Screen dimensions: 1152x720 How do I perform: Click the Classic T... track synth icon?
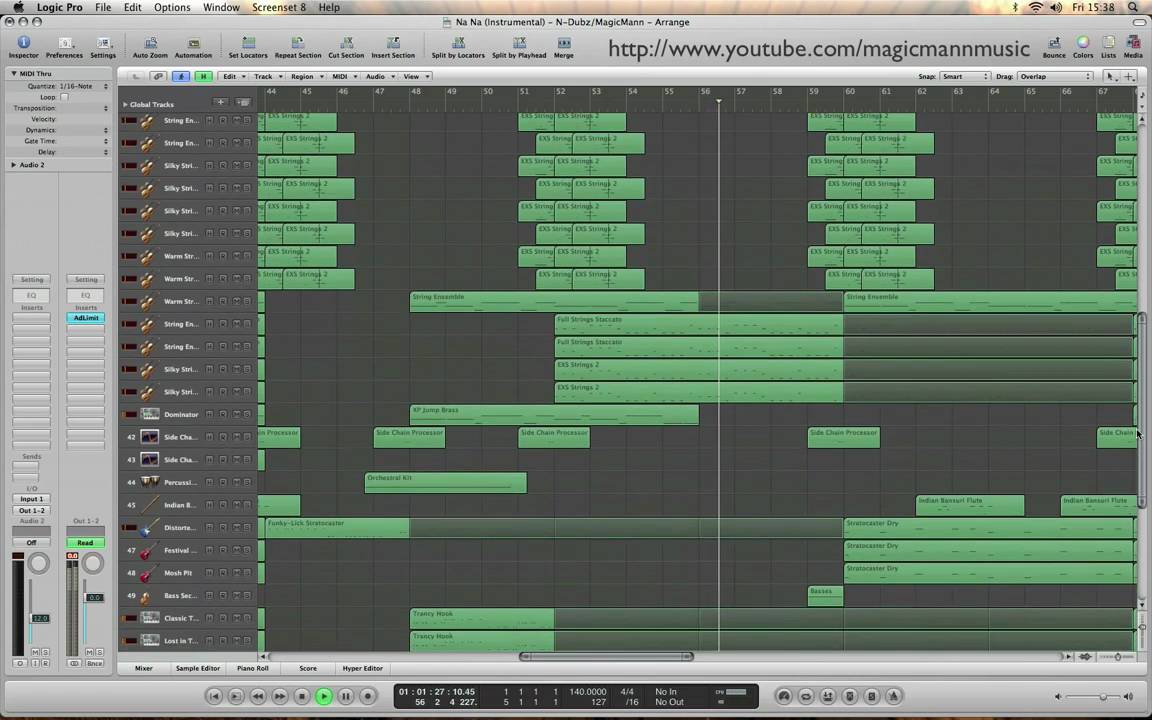click(x=150, y=618)
